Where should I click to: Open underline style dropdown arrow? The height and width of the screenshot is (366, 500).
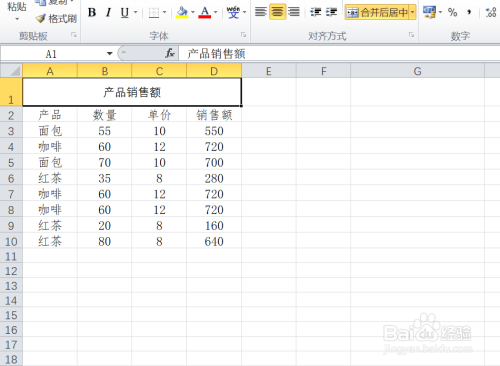click(135, 13)
